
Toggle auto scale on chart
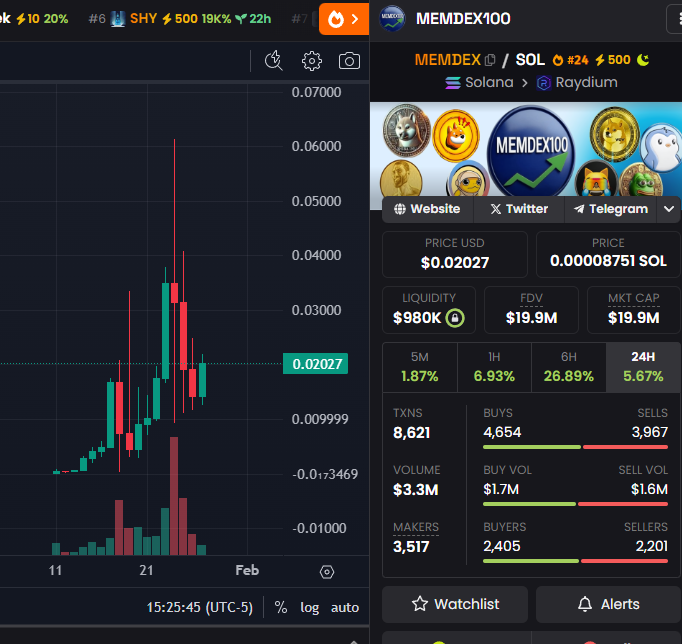pyautogui.click(x=345, y=607)
